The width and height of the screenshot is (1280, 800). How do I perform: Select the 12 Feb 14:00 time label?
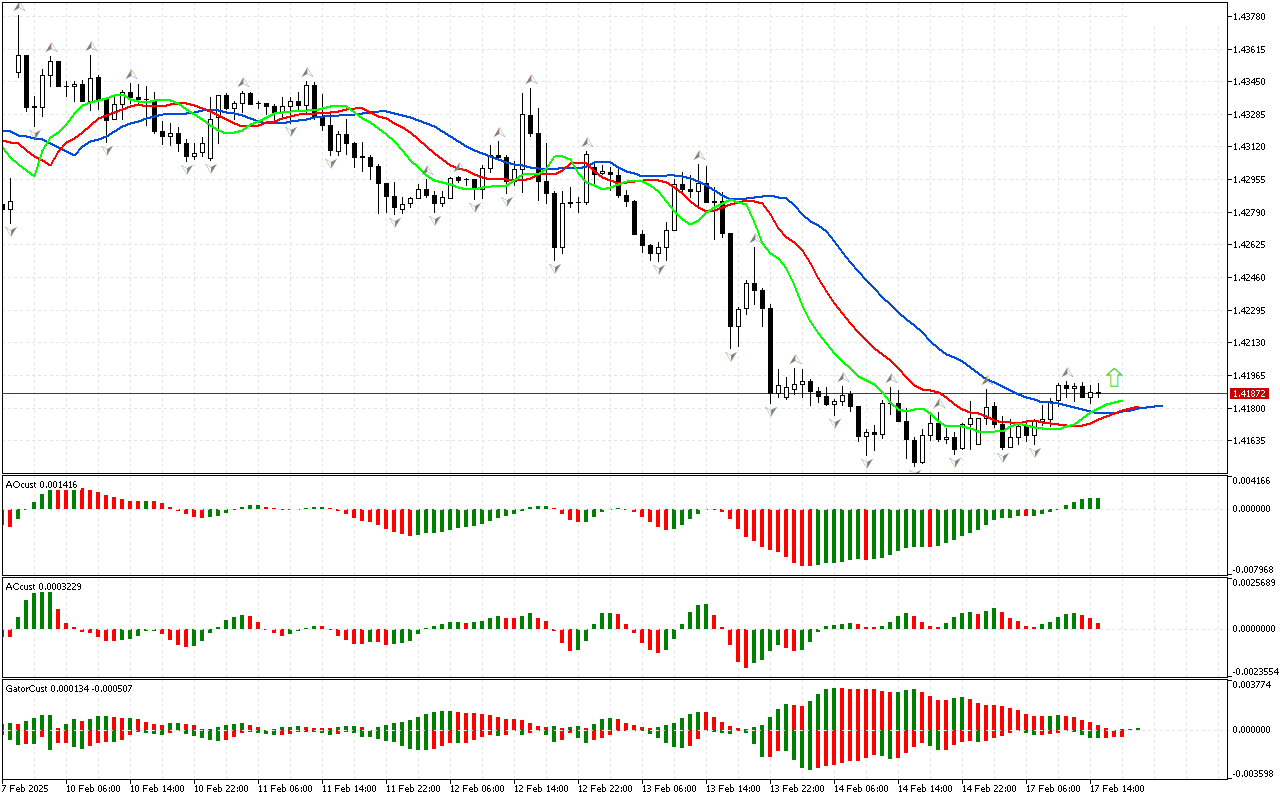tap(540, 789)
